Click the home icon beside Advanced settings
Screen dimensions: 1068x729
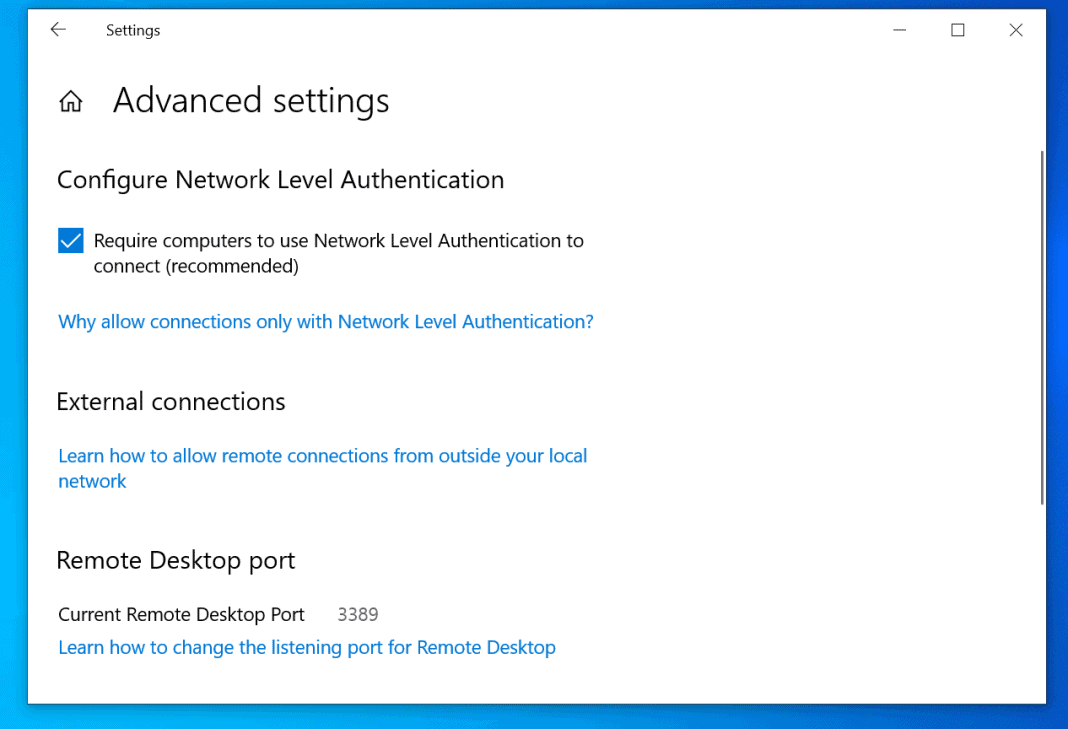pos(70,100)
